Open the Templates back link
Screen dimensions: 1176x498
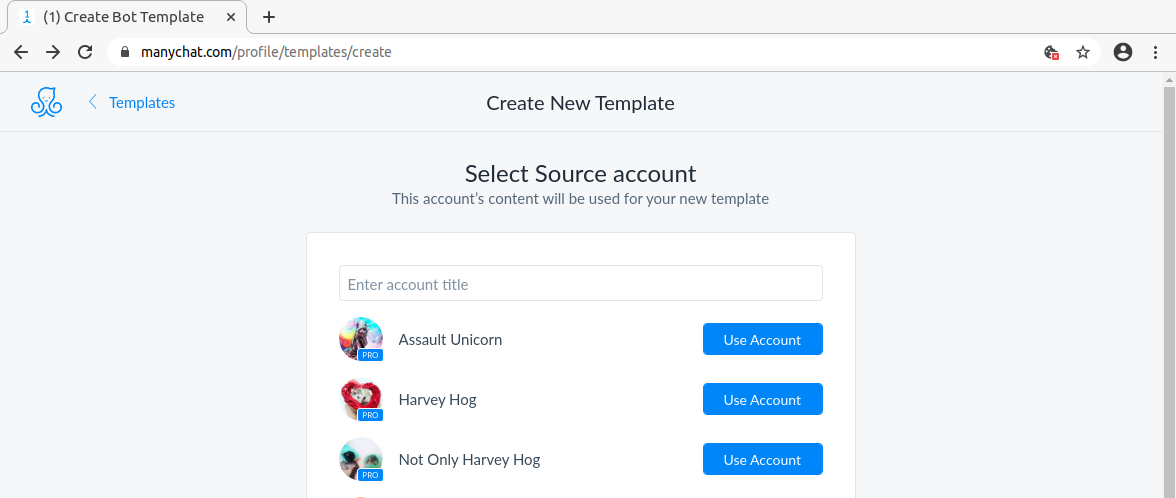[142, 103]
